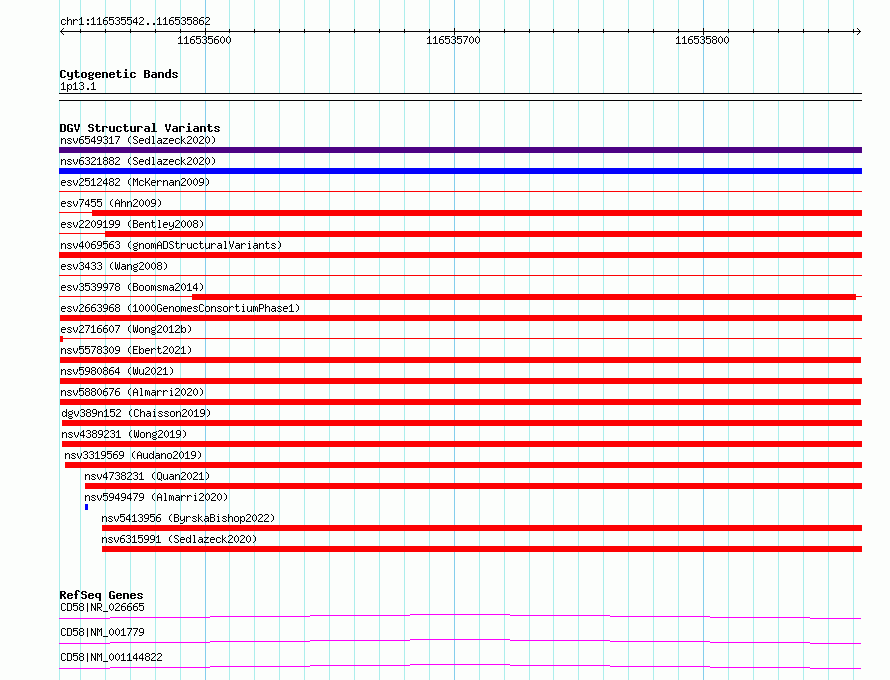Select the red bar under esv3539978 (Boomsma2014)
Viewport: 890px width, 680px height.
(524, 297)
